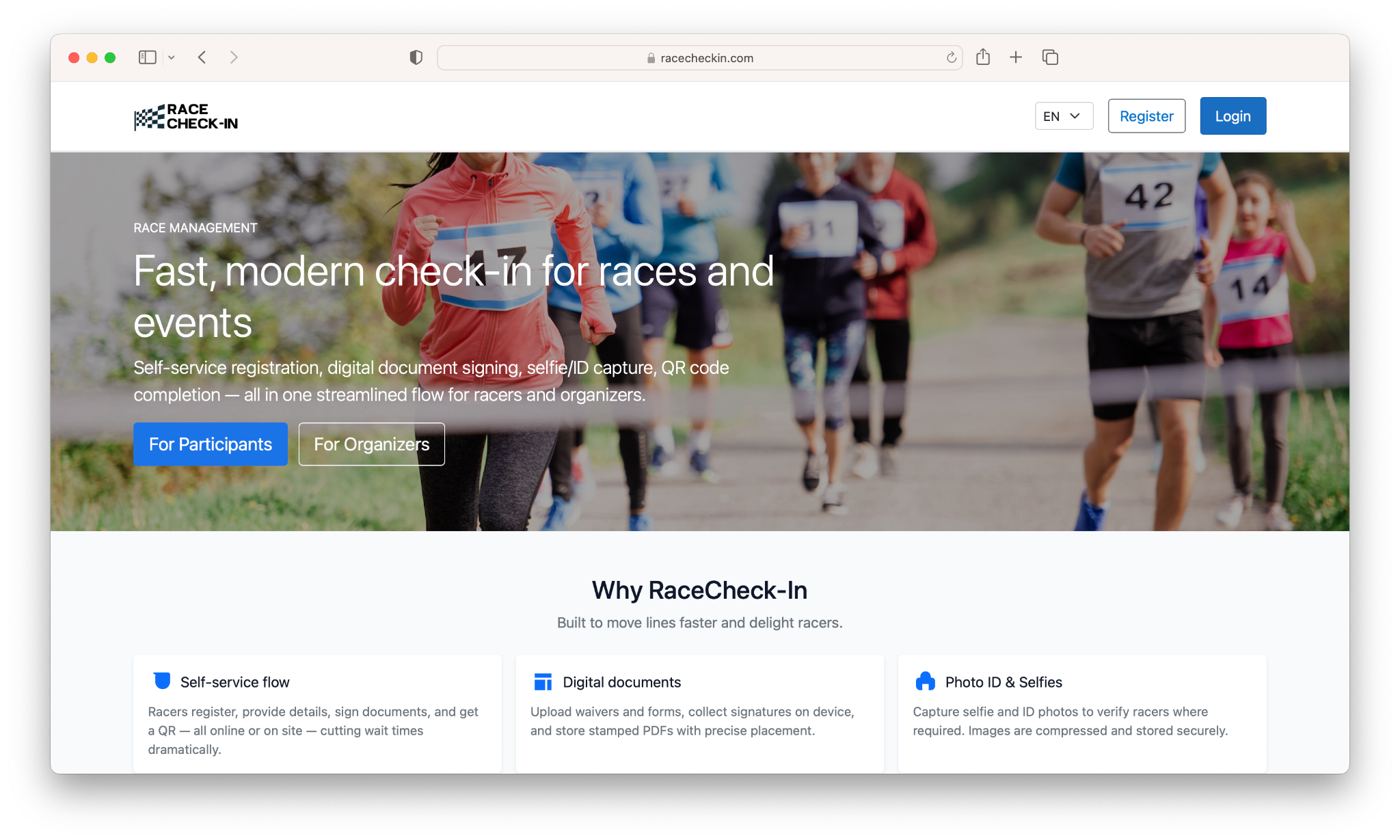Go forward with the forward arrow
Image resolution: width=1400 pixels, height=840 pixels.
[x=234, y=57]
